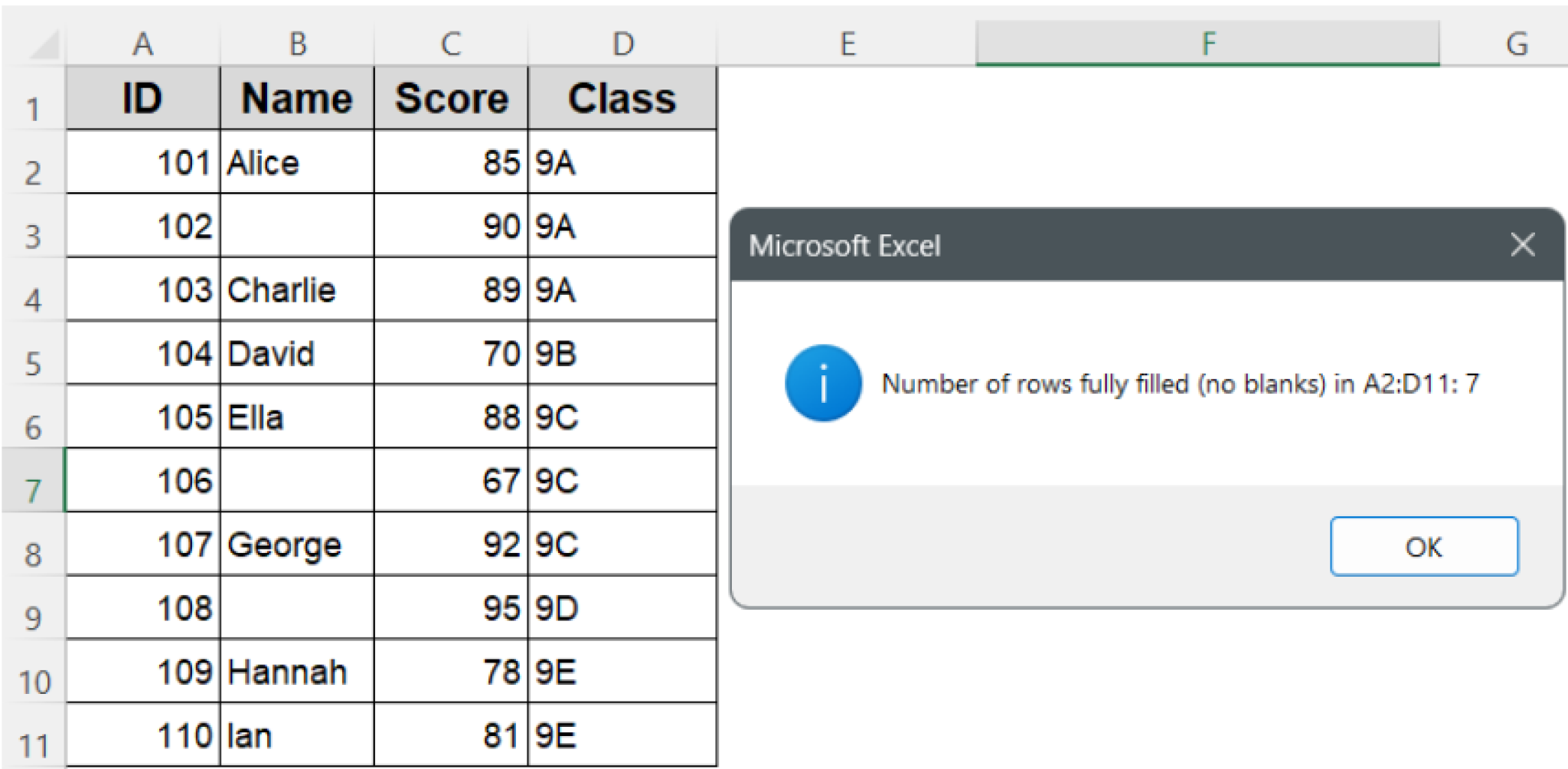
Task: Select the Score header cell
Action: [x=450, y=98]
